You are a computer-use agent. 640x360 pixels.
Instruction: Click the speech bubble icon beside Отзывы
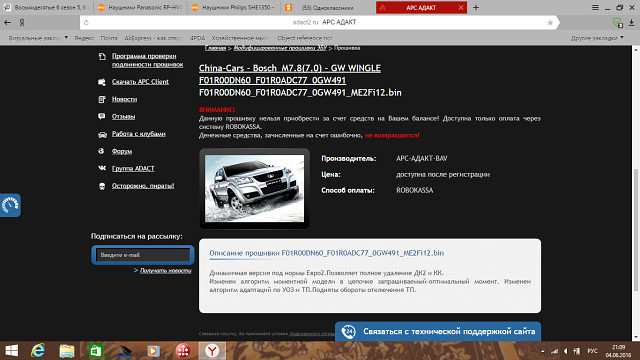coord(102,116)
